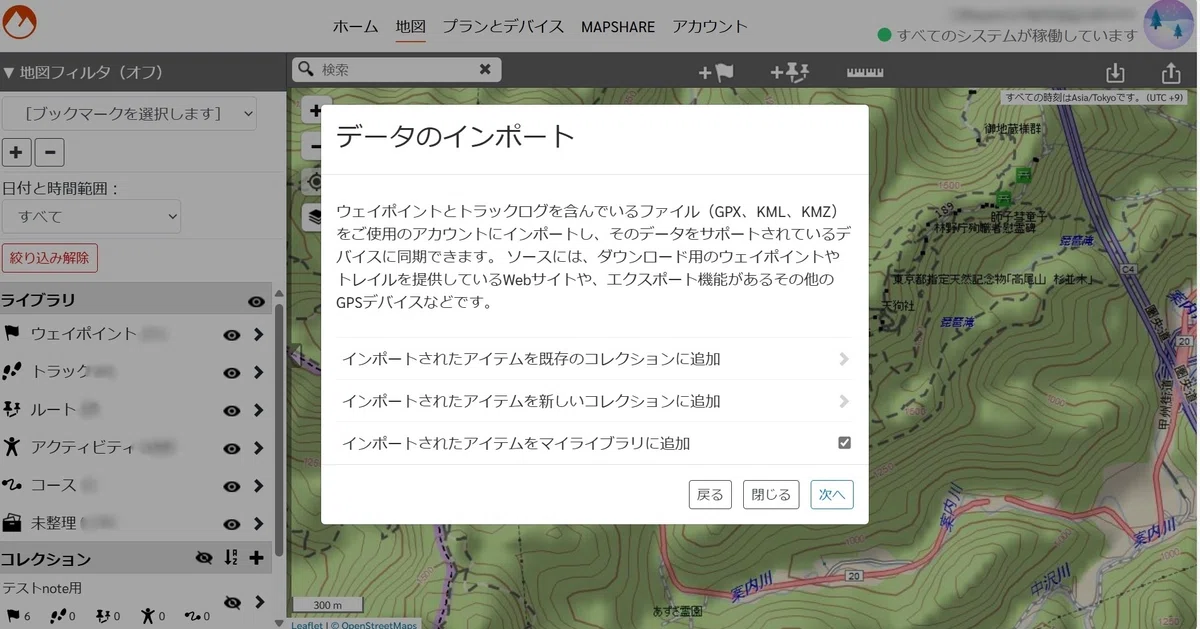
Task: Sort collections icon
Action: point(231,558)
